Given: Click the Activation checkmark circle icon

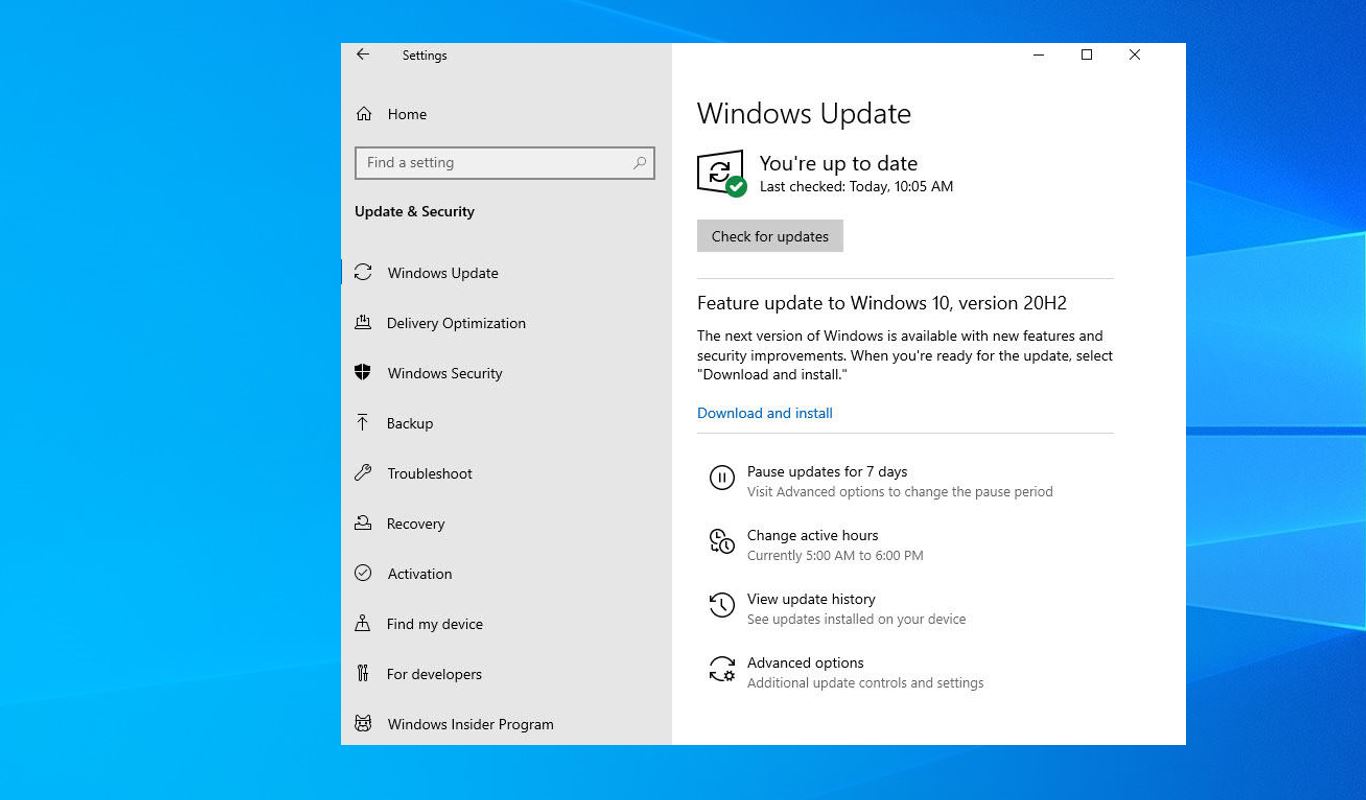Looking at the screenshot, I should click(x=363, y=573).
